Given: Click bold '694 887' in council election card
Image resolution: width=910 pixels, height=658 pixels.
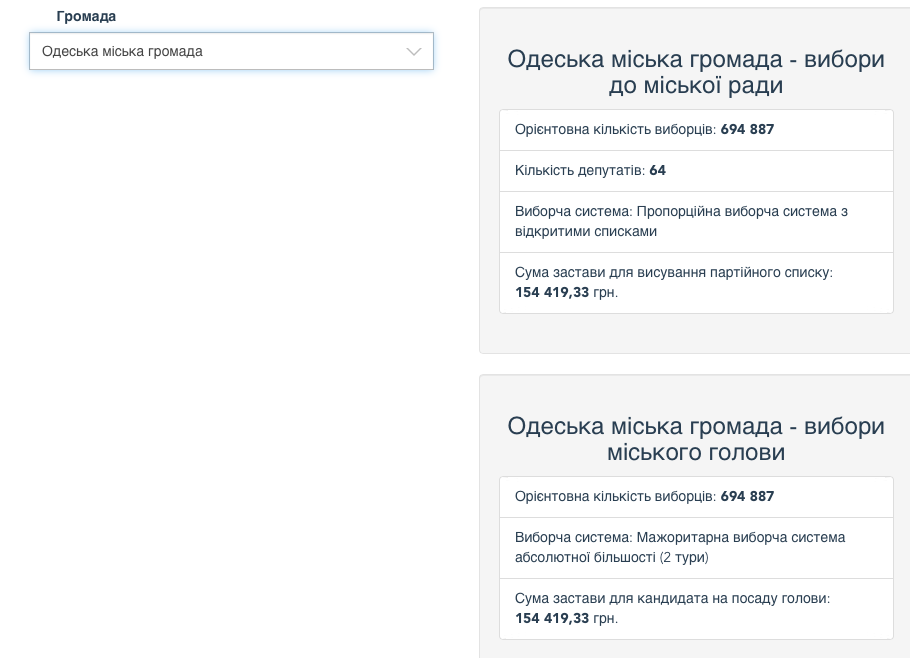Looking at the screenshot, I should [747, 130].
